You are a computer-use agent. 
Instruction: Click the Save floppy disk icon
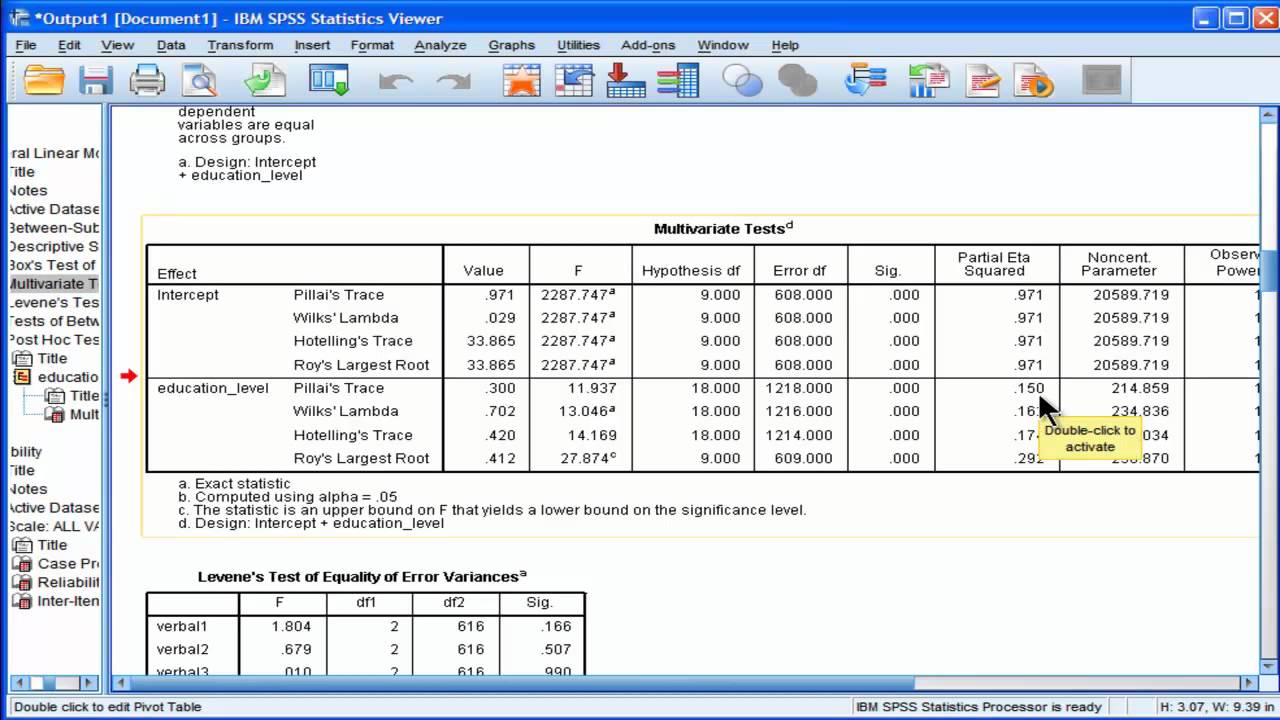point(96,80)
